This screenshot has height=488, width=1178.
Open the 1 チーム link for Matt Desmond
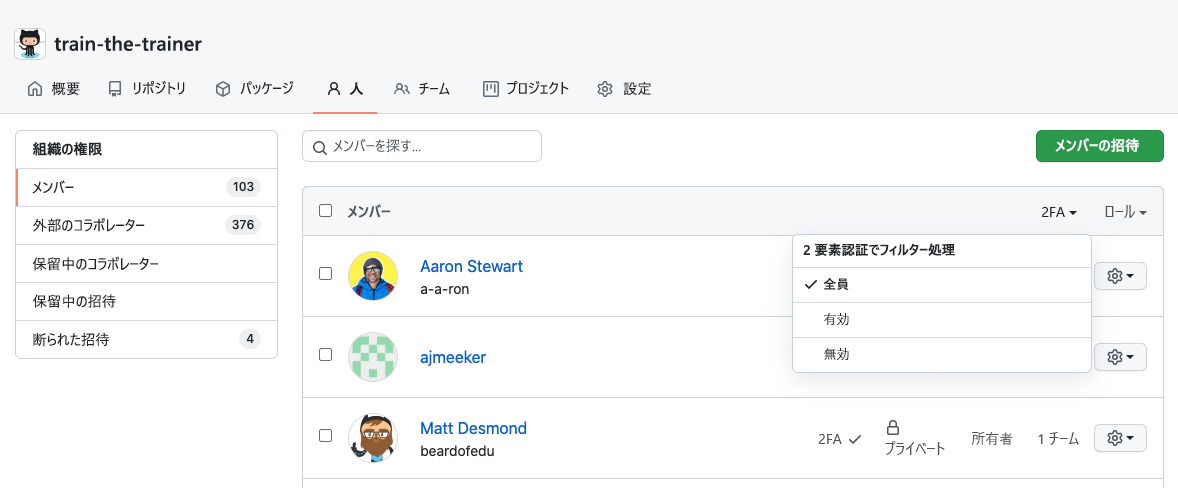tap(1059, 438)
